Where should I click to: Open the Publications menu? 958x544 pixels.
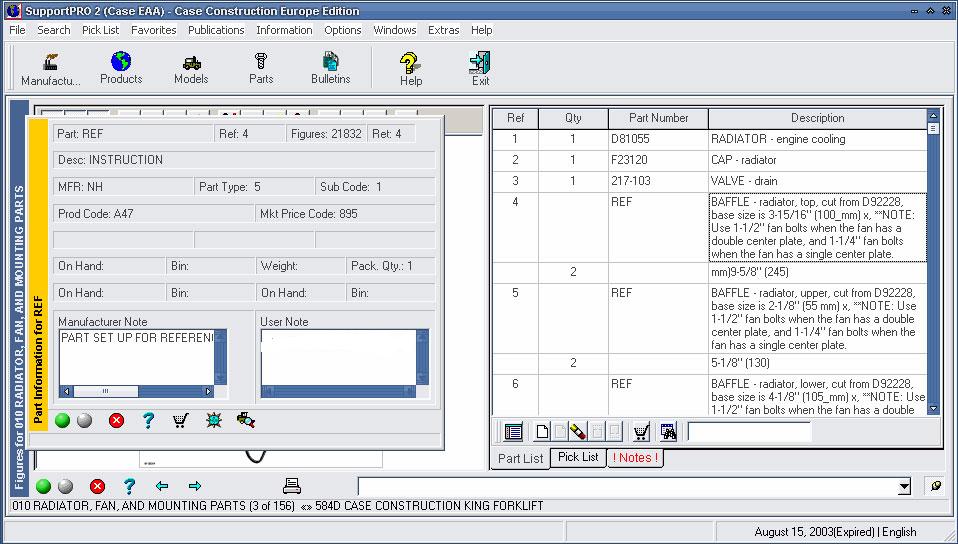(x=216, y=30)
